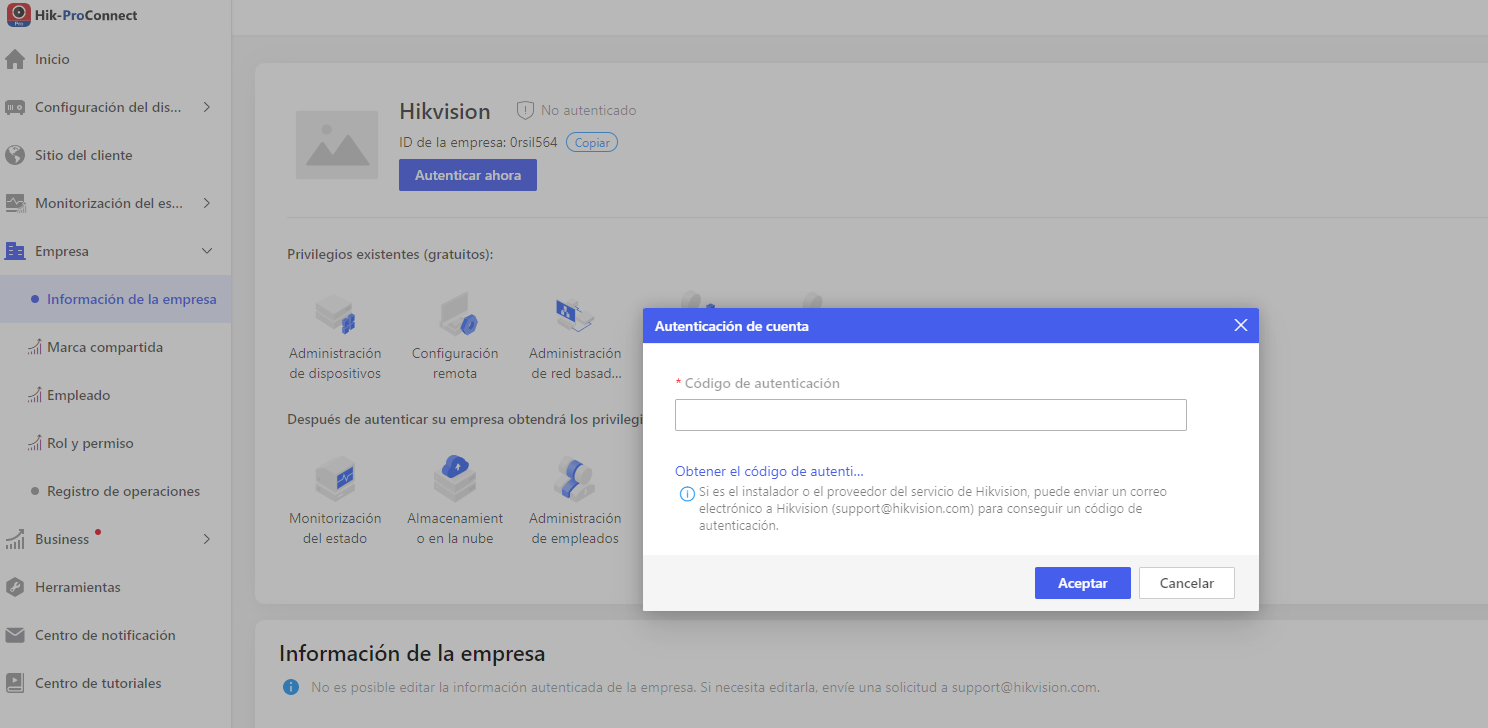Click Aceptar in the dialog
Viewport: 1488px width, 728px height.
click(x=1083, y=583)
